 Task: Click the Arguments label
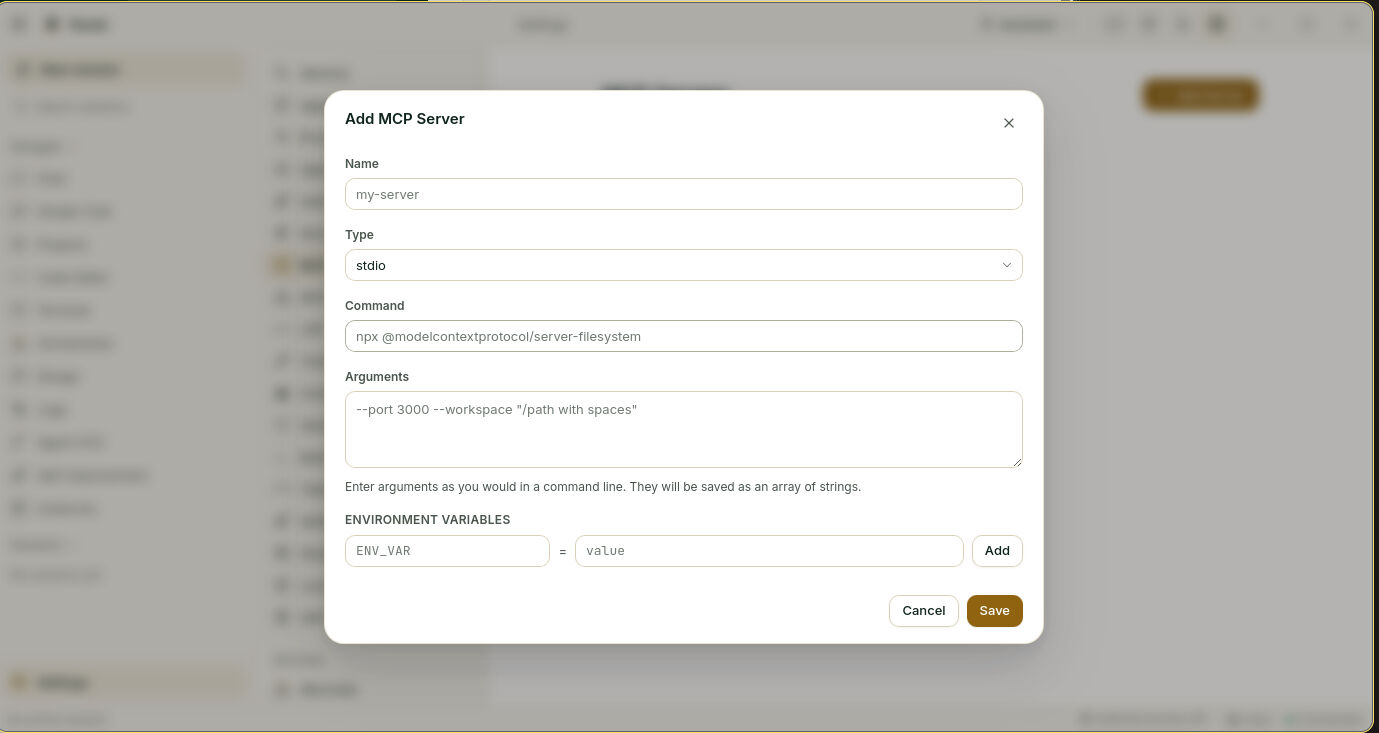pyautogui.click(x=377, y=376)
